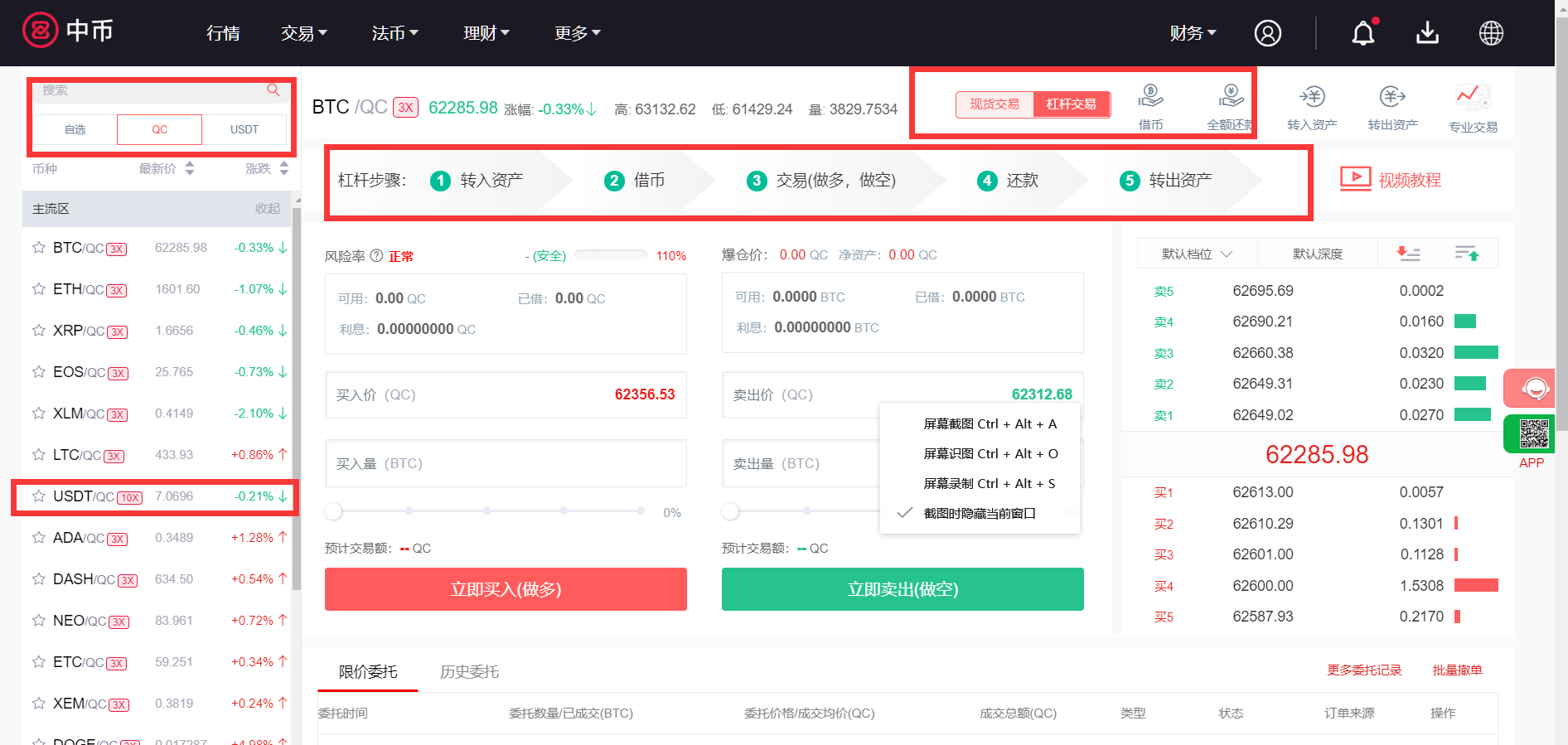The image size is (1568, 745).
Task: Switch to 历史委托 tab
Action: tap(469, 671)
